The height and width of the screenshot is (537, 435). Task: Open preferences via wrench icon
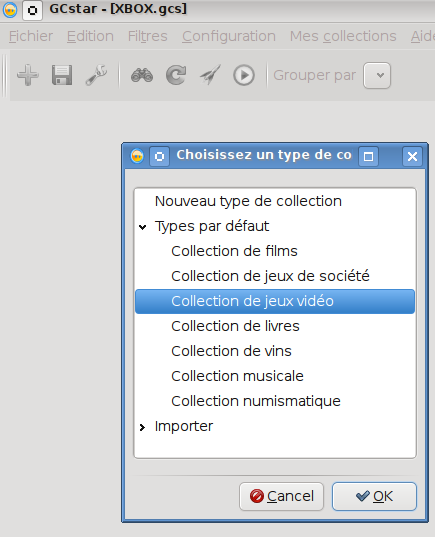pyautogui.click(x=96, y=75)
